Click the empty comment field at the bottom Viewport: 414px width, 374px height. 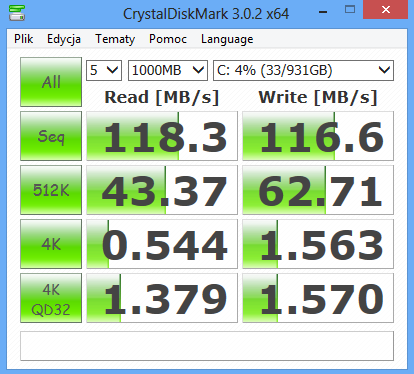207,346
